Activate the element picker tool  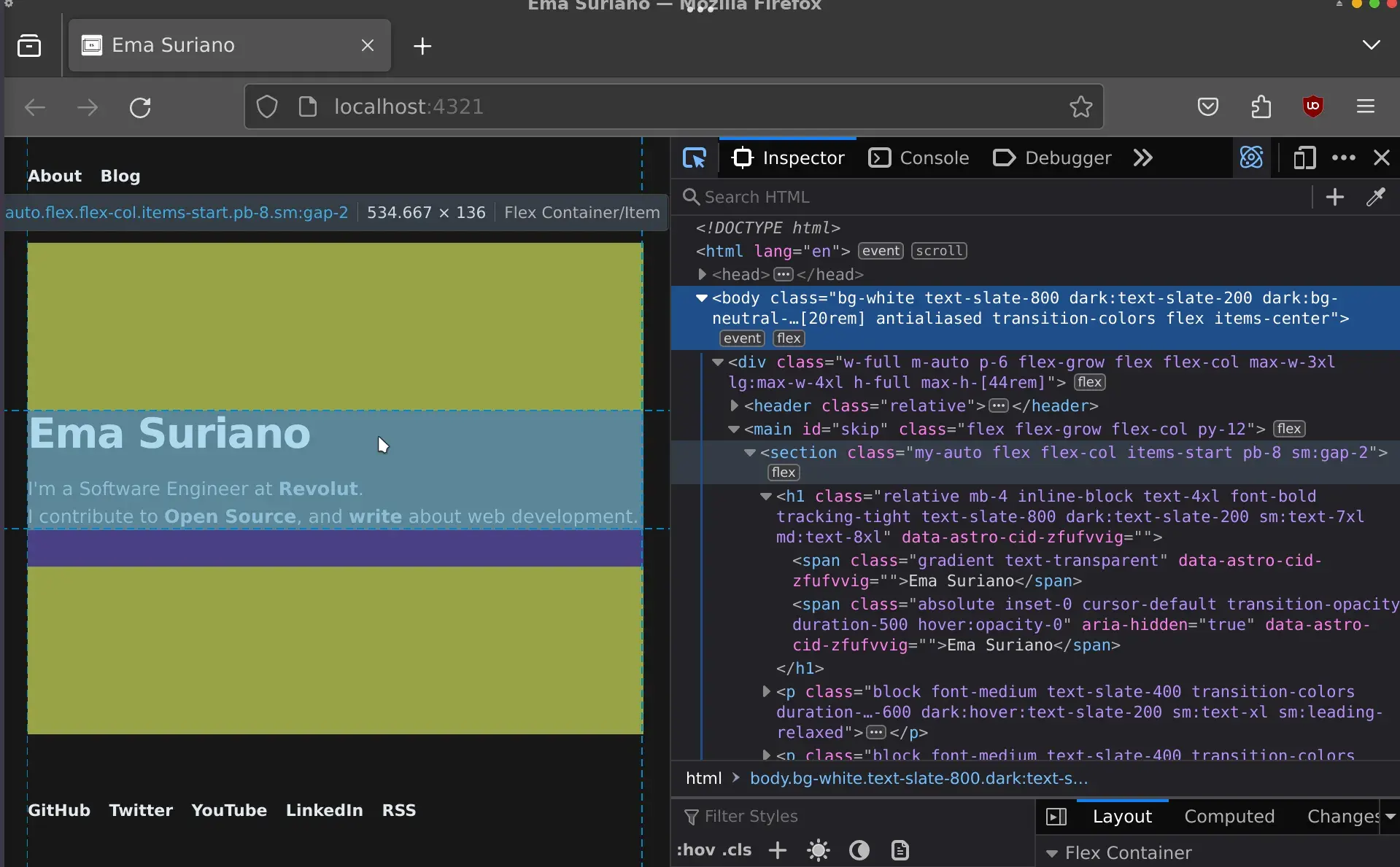tap(695, 158)
